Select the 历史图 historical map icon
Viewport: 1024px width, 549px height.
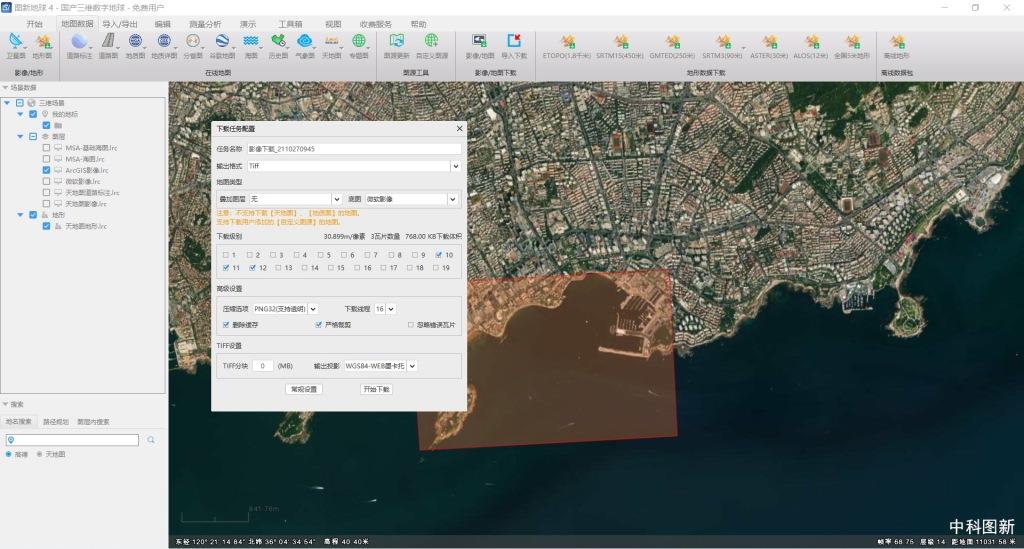click(278, 42)
